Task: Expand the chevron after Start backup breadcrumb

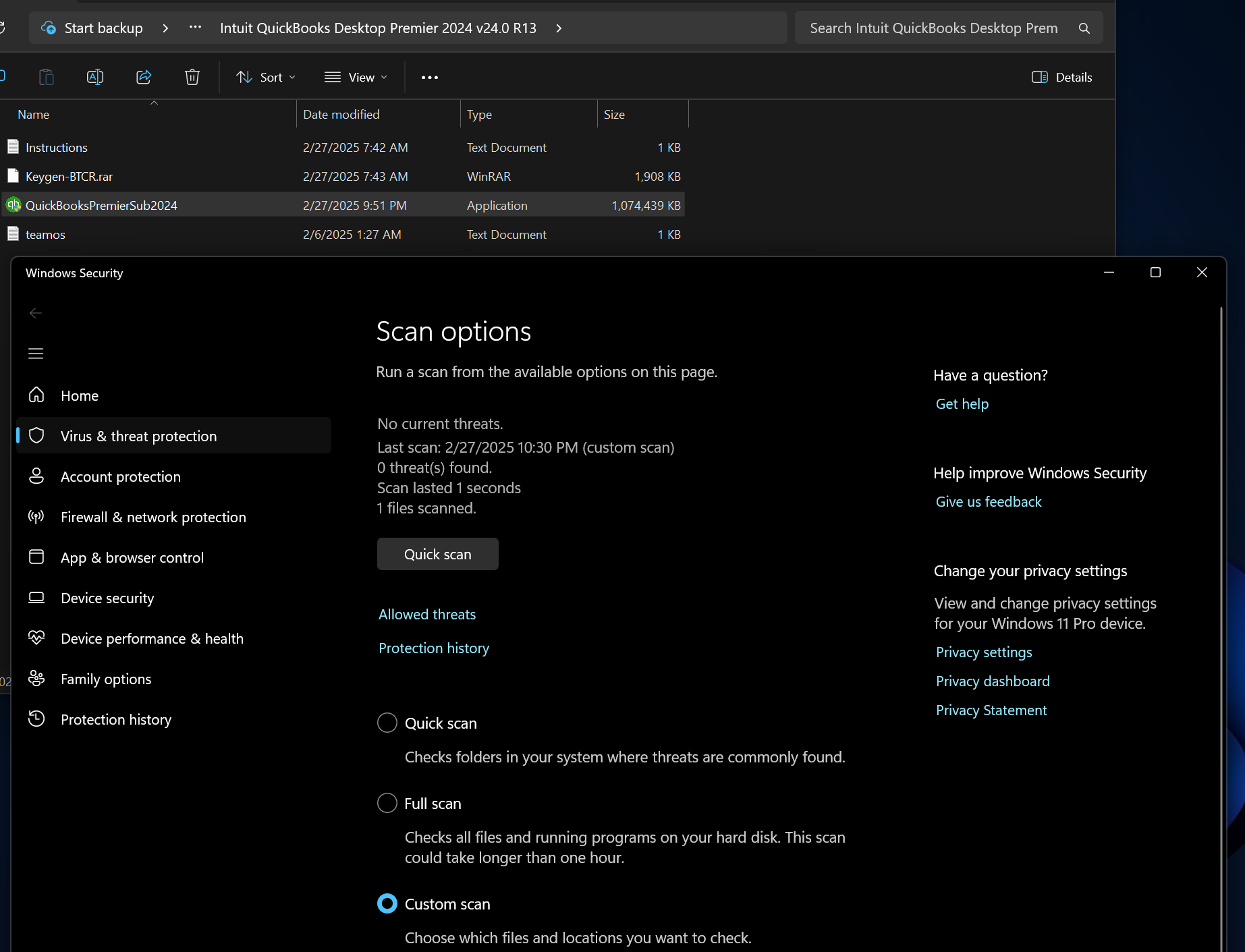Action: coord(165,28)
